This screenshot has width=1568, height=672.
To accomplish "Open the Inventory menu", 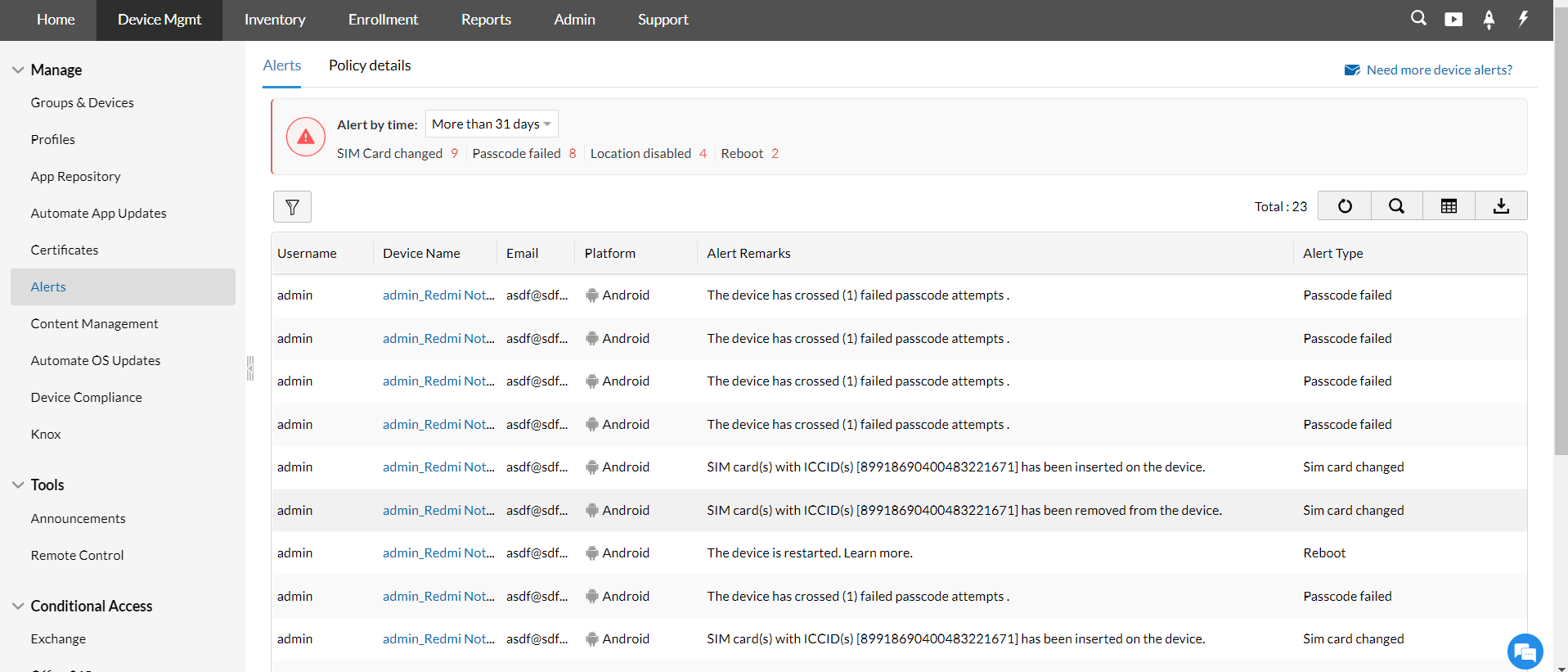I will click(x=275, y=20).
